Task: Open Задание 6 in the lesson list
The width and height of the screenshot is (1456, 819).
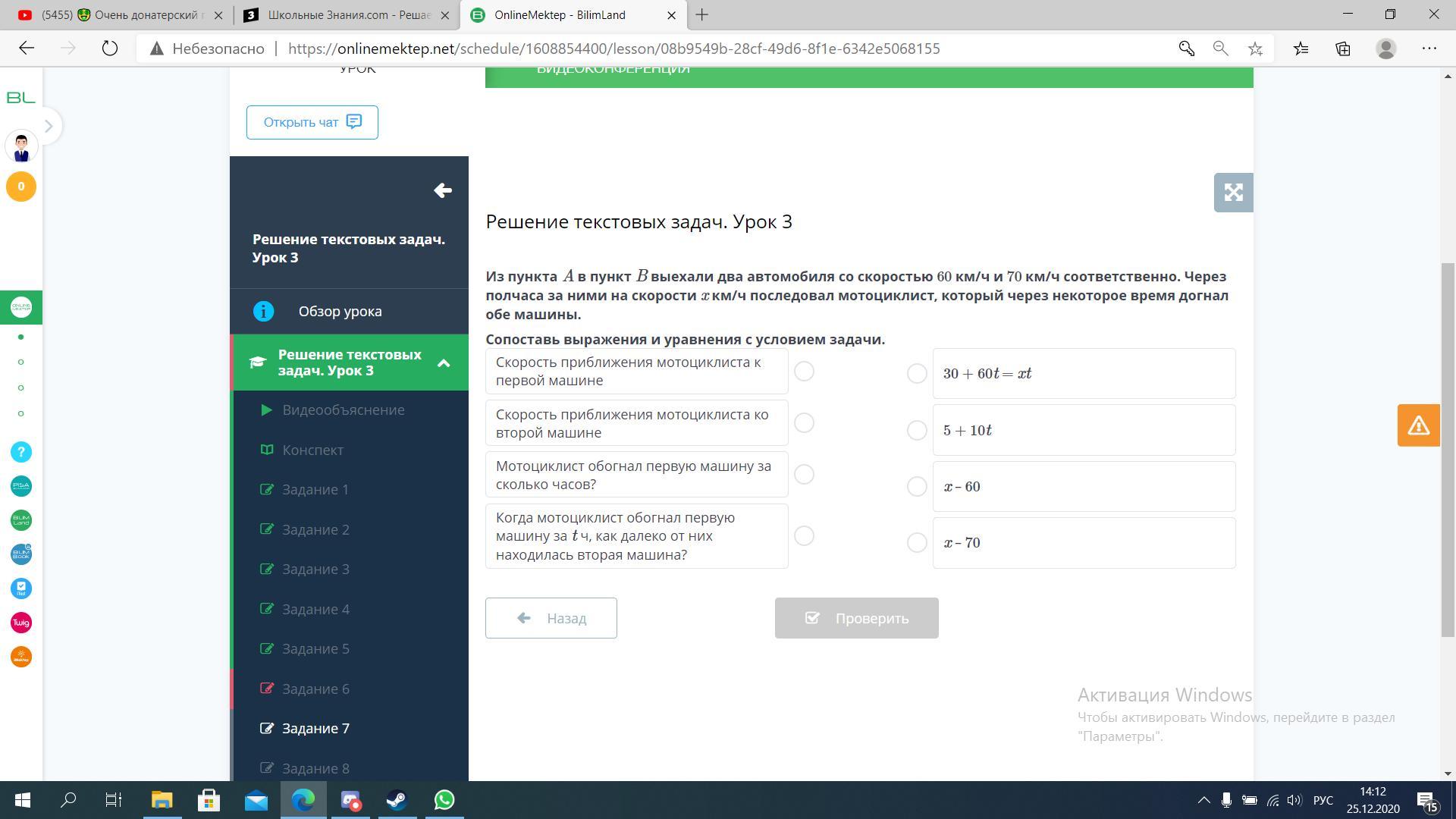Action: point(315,689)
